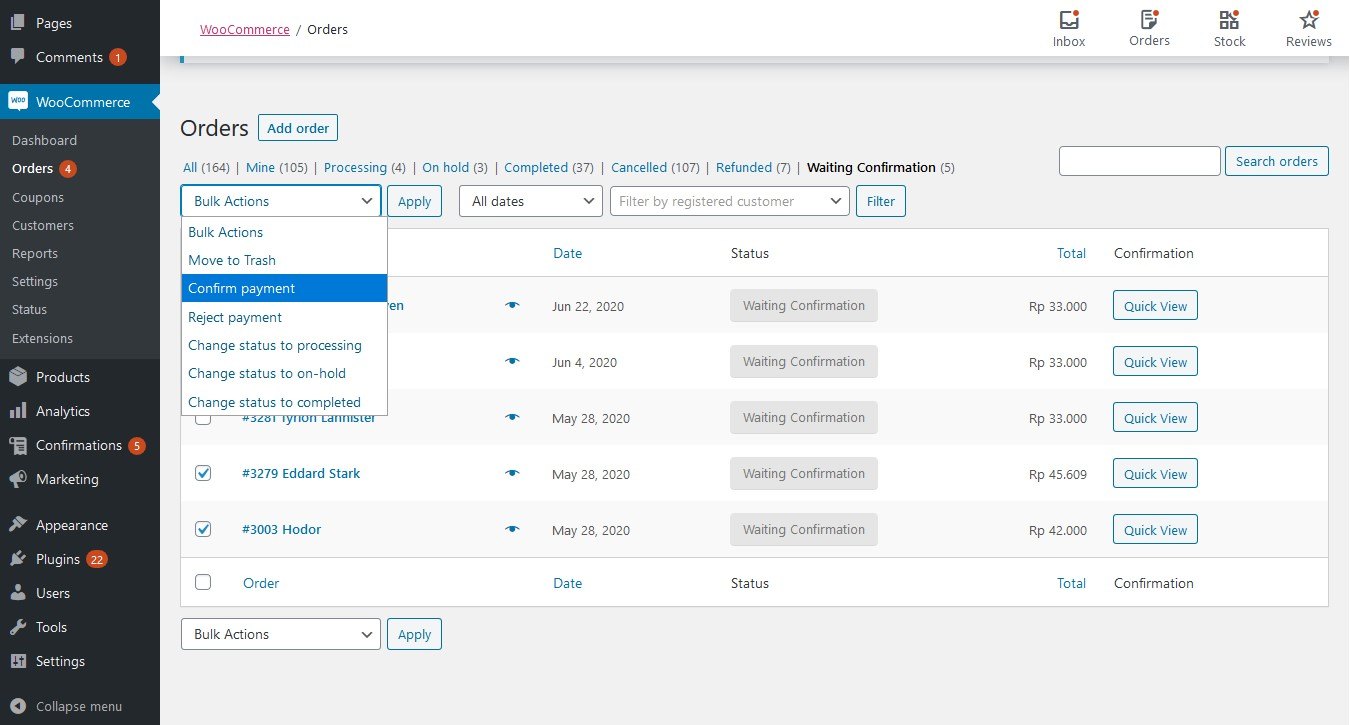The image size is (1350, 725).
Task: Click the WooCommerce logo icon in the sidebar
Action: (x=18, y=101)
